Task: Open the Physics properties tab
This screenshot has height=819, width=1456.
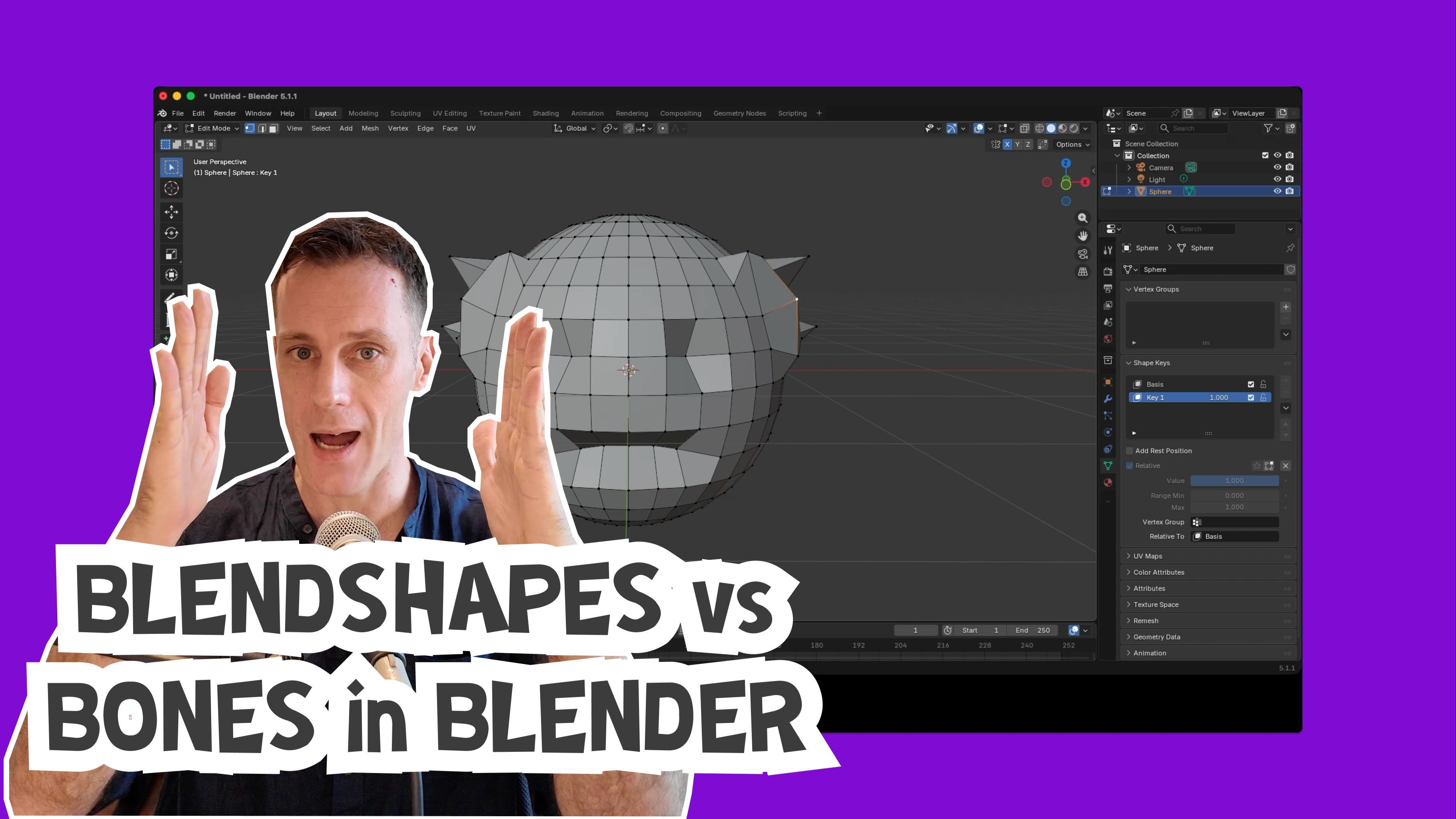Action: pos(1108,432)
